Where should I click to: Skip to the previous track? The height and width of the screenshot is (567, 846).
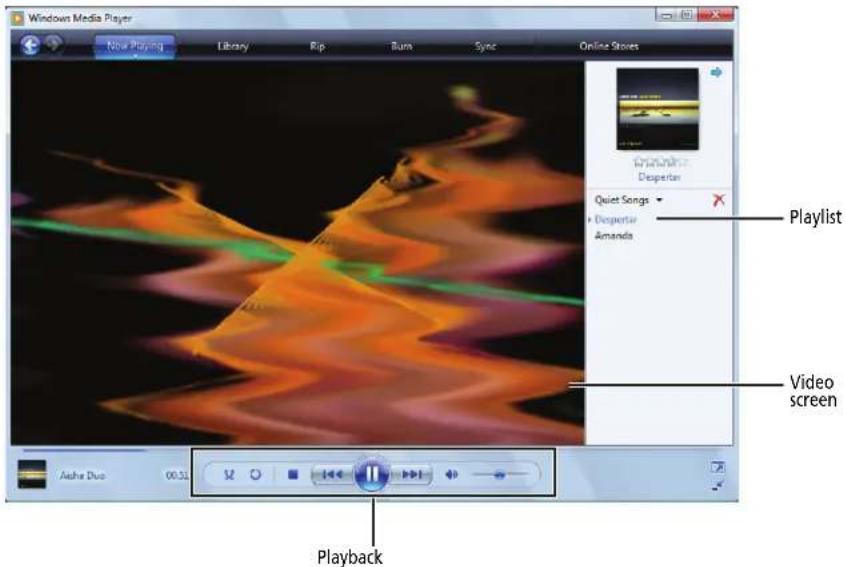click(x=332, y=475)
